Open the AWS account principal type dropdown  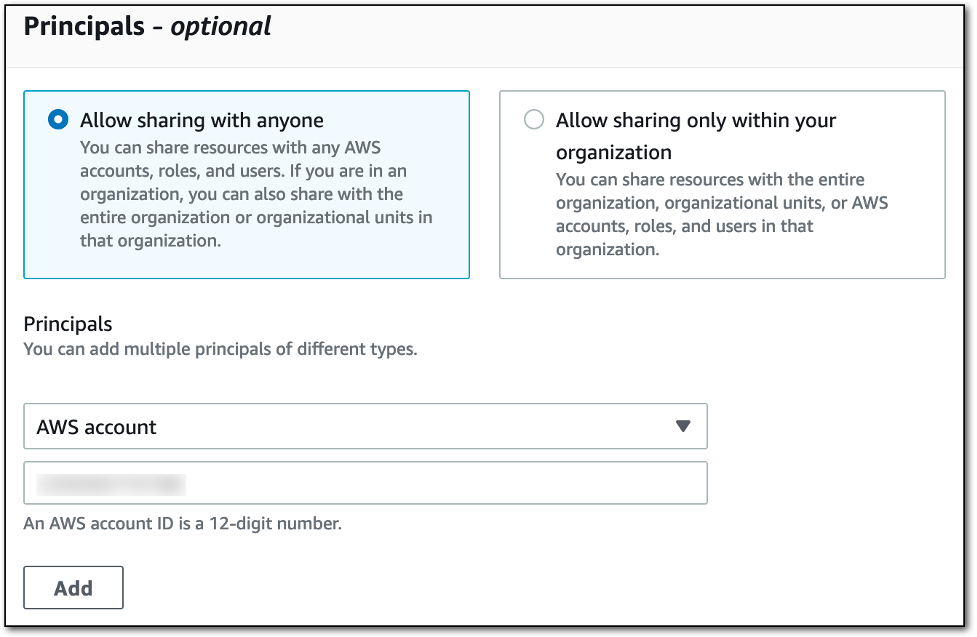click(365, 426)
